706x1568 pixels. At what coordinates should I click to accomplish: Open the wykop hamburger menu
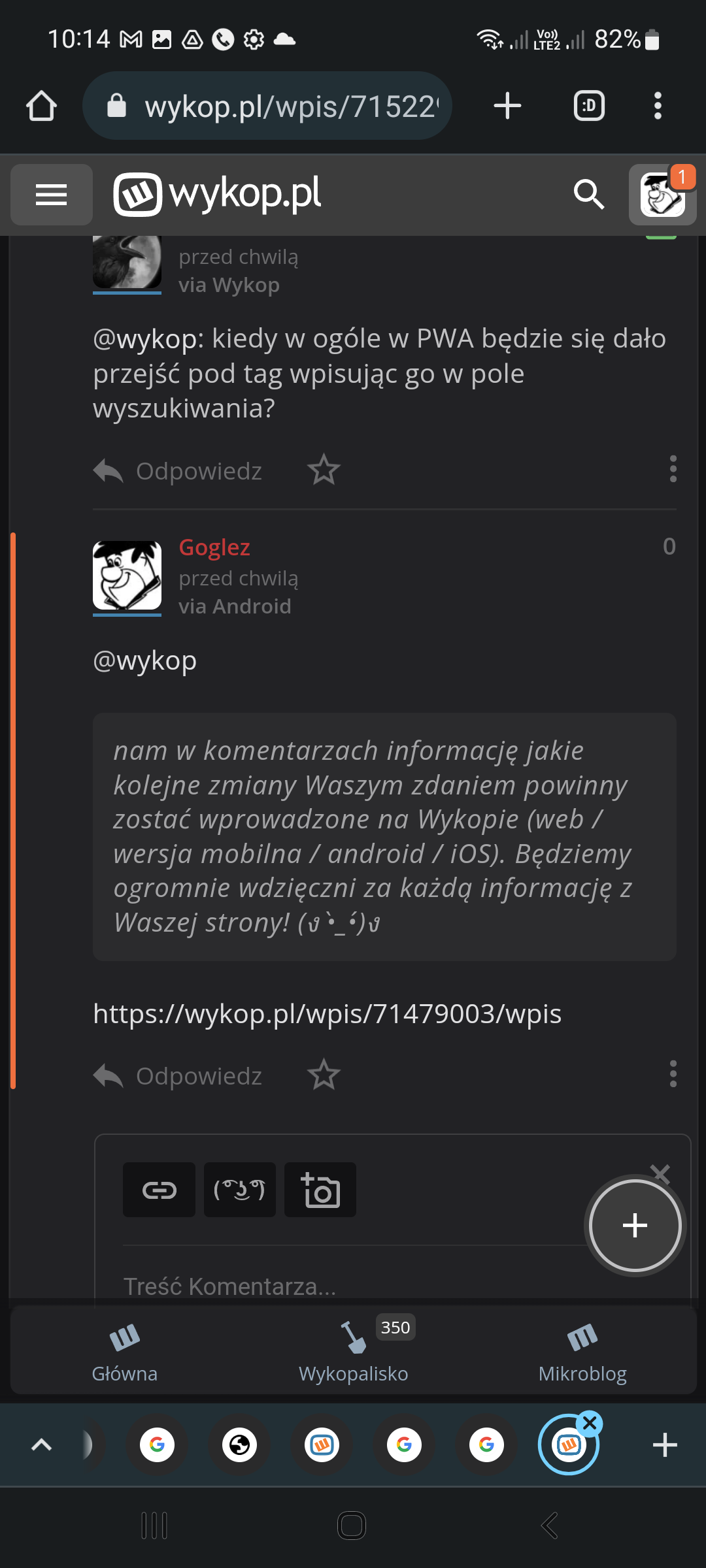(x=51, y=195)
